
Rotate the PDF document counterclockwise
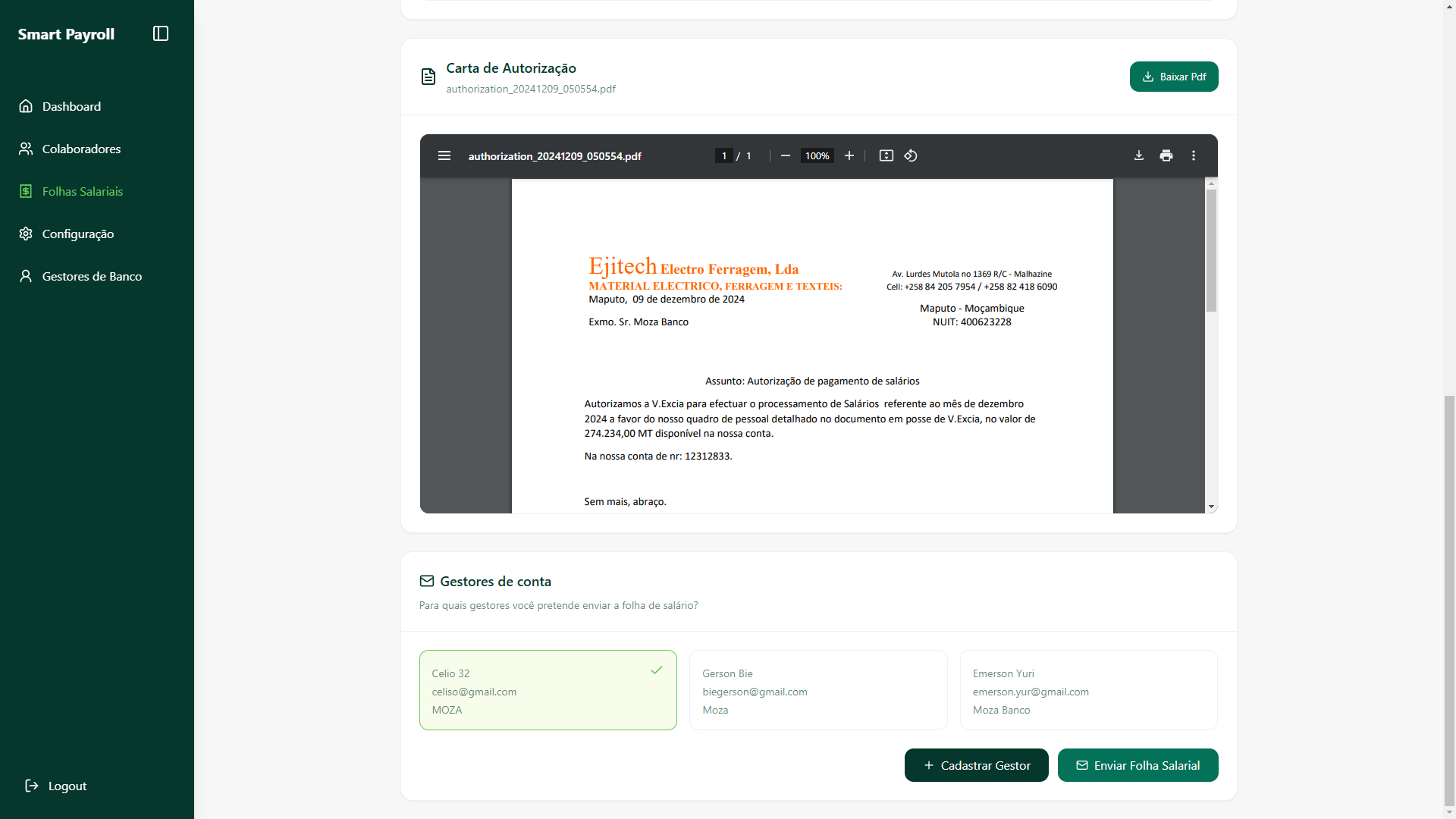(911, 155)
